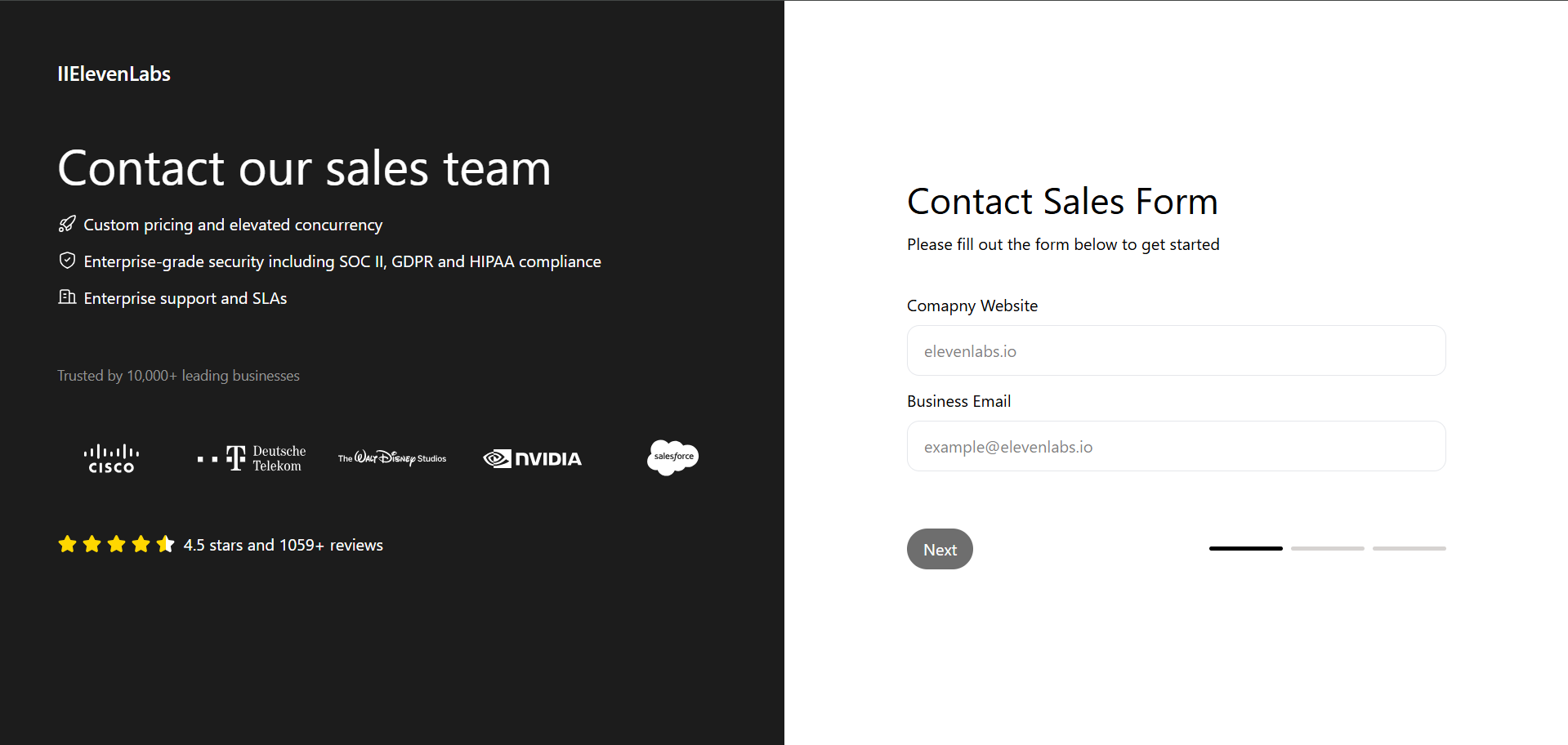Click the first yellow star
1568x745 pixels.
point(67,544)
